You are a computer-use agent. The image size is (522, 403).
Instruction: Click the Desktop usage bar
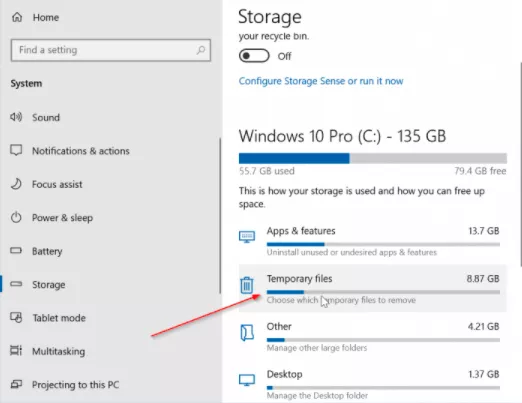pos(383,388)
